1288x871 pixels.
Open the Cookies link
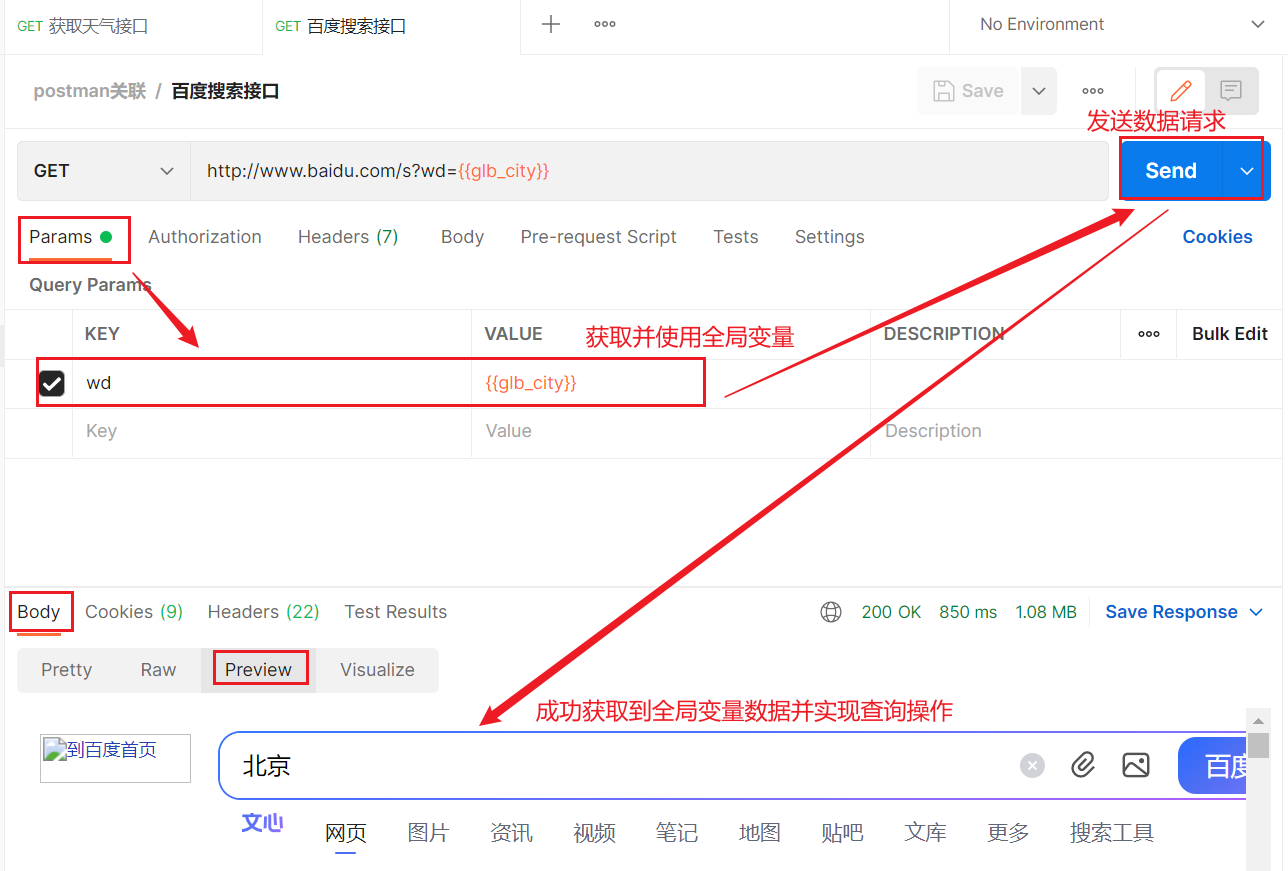point(1217,237)
